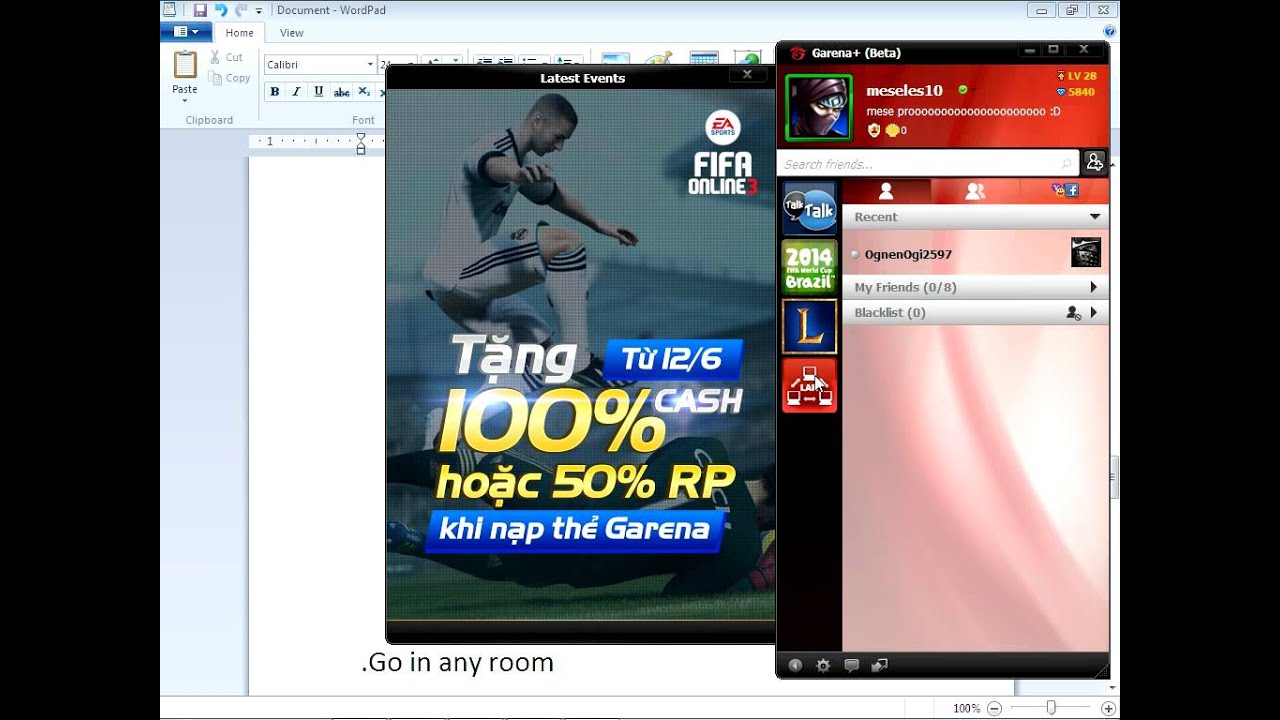Open the Garena Talk Talk sidebar icon
1280x720 pixels.
[x=809, y=209]
